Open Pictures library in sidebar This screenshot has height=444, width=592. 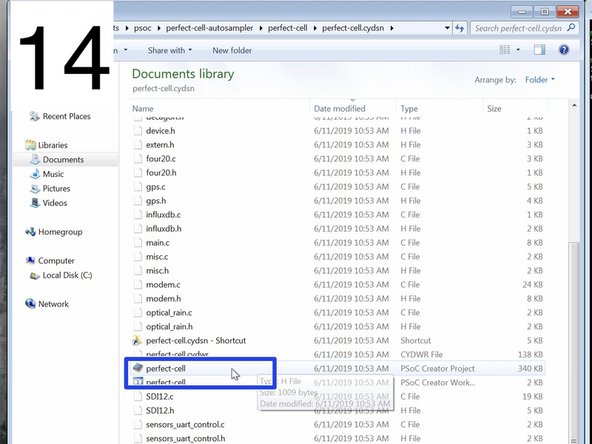click(x=50, y=188)
